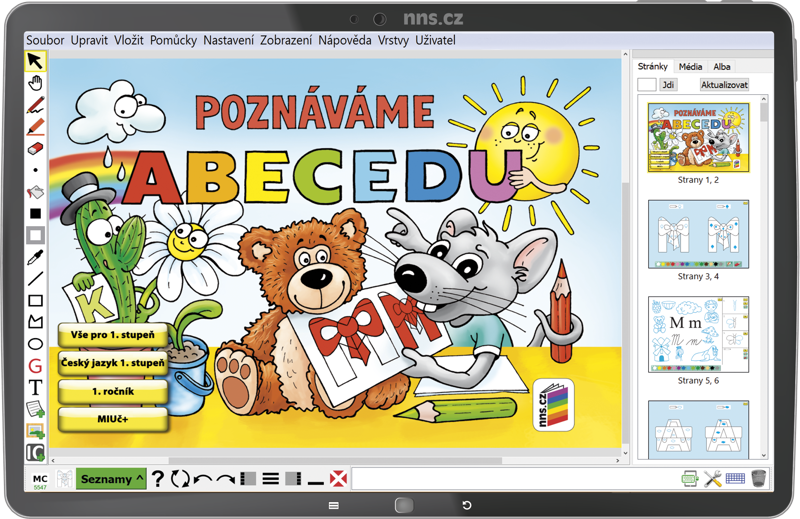
Task: Click the circular arrows refresh icon
Action: [180, 479]
